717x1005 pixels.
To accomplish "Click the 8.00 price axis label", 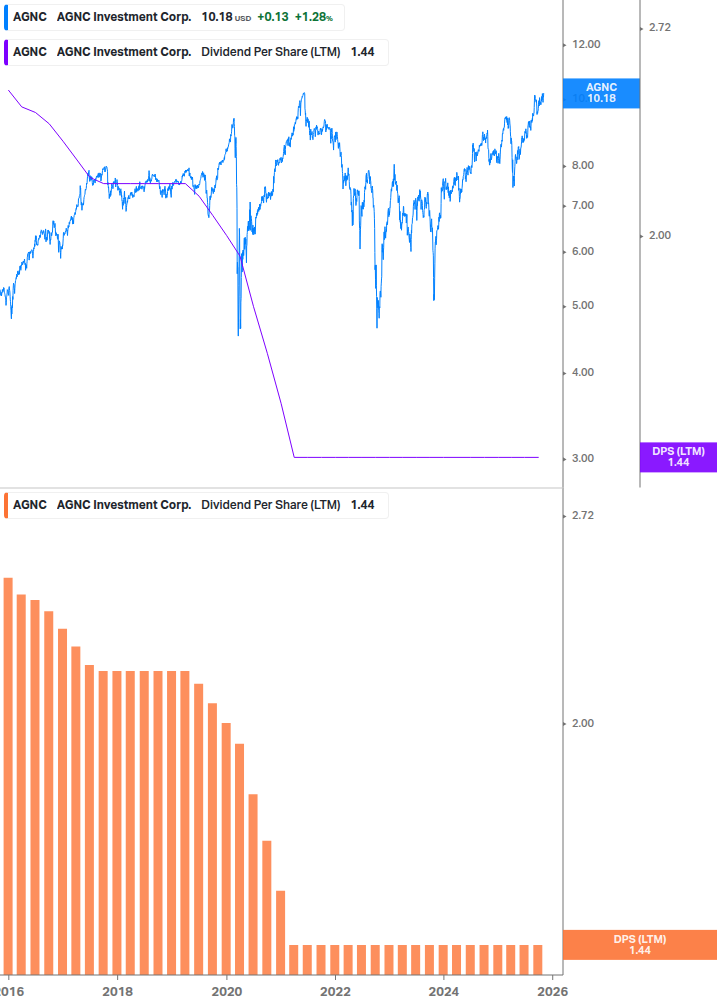I will [x=583, y=165].
